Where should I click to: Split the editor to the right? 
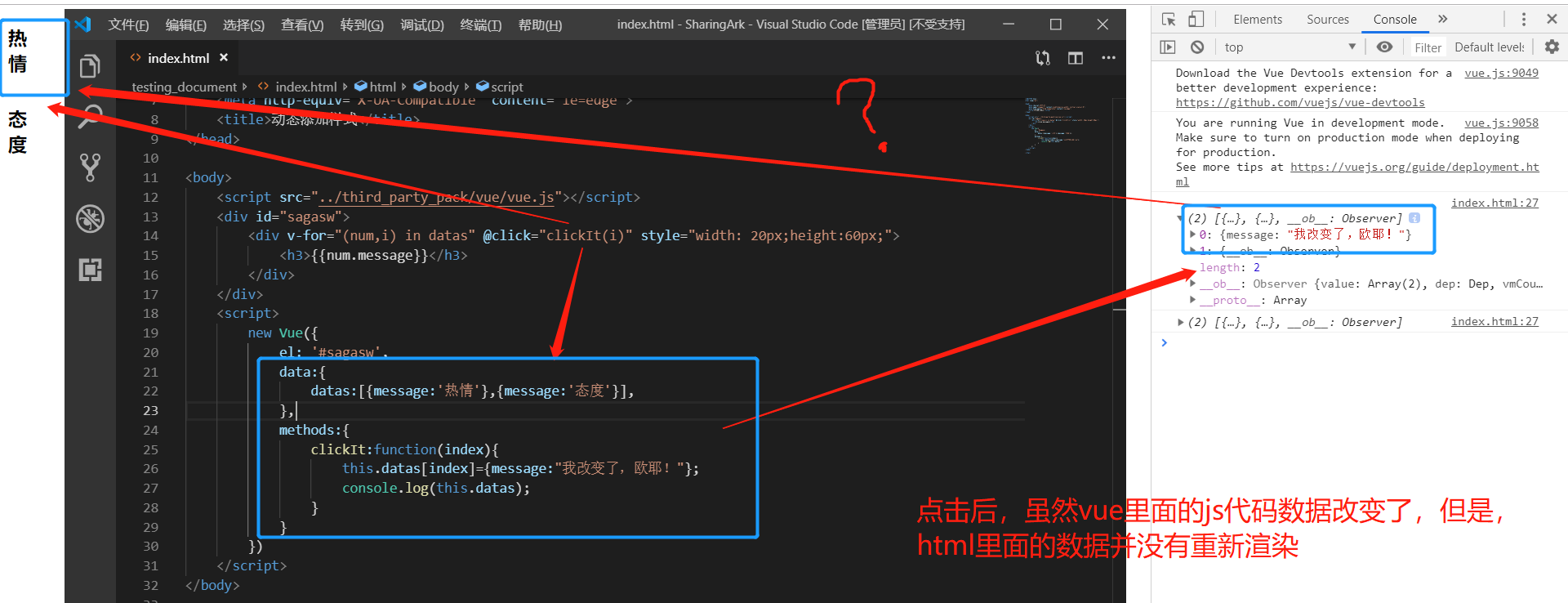(1076, 58)
